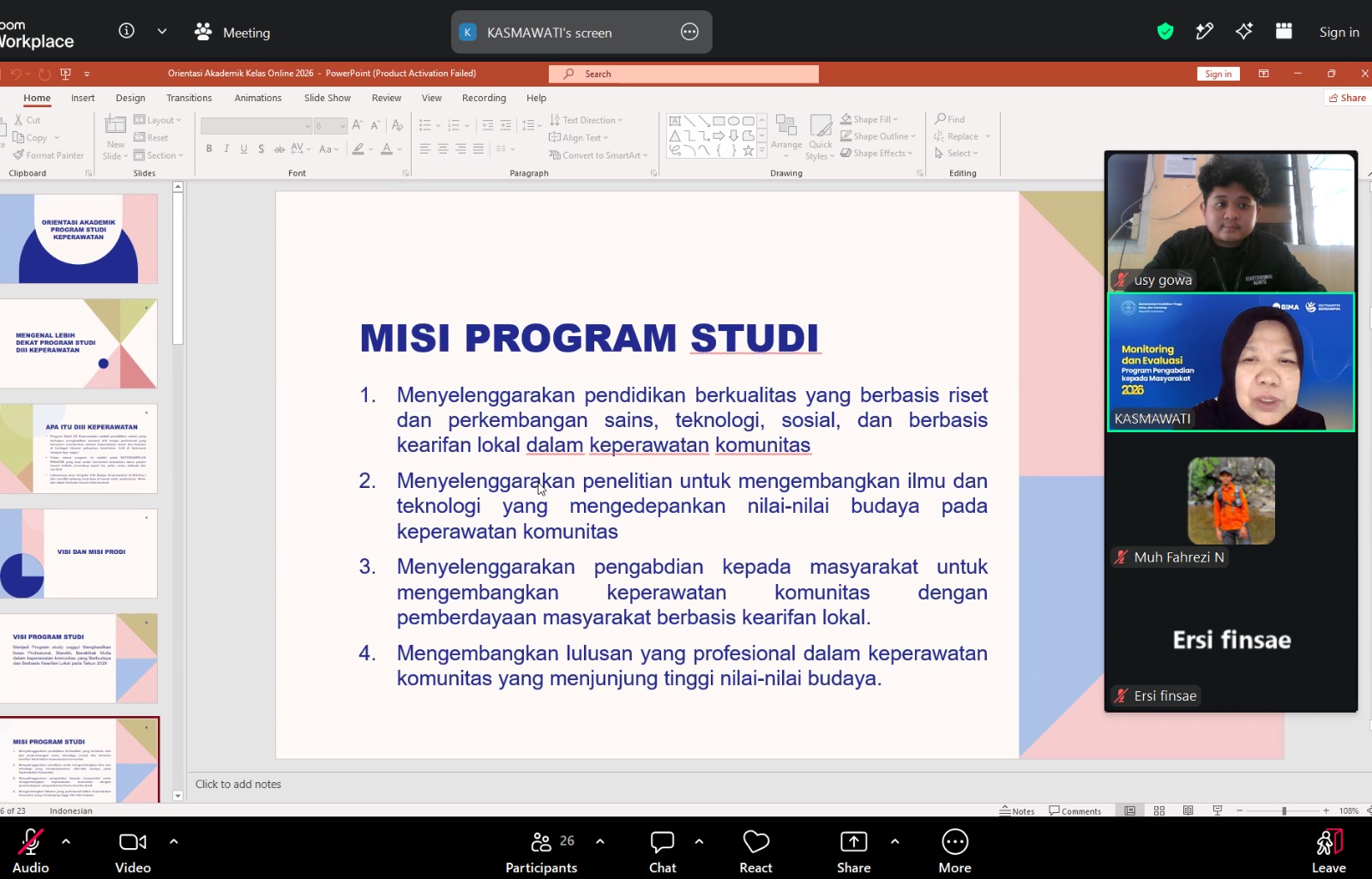Toggle Bold formatting
The width and height of the screenshot is (1372, 879).
pyautogui.click(x=209, y=148)
